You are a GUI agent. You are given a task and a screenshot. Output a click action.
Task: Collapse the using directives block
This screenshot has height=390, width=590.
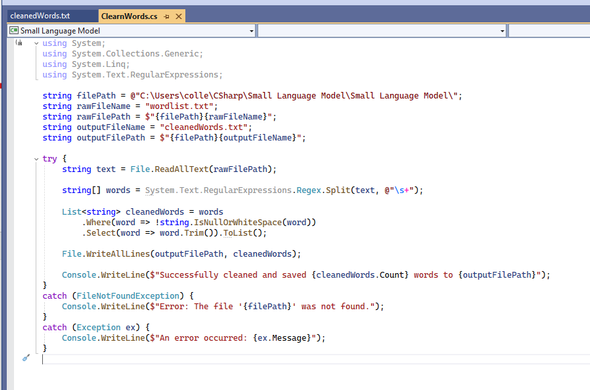[x=36, y=43]
